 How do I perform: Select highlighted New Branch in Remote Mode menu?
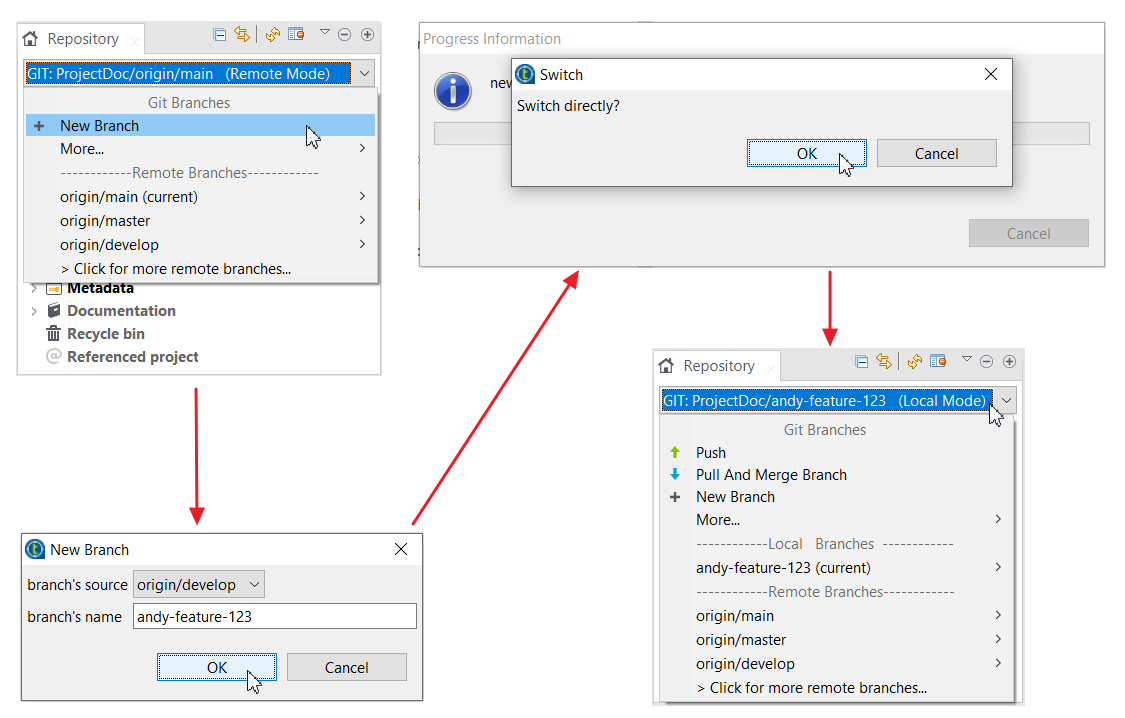99,125
